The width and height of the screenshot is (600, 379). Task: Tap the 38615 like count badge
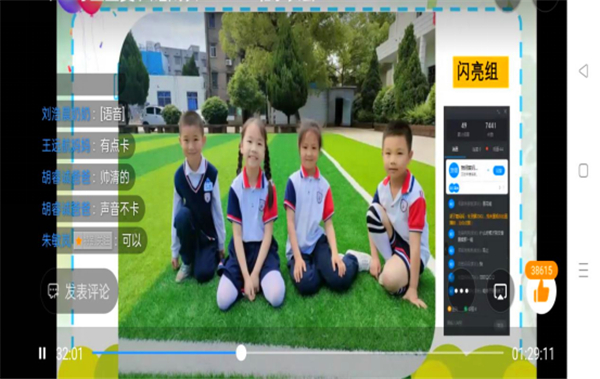pyautogui.click(x=541, y=271)
